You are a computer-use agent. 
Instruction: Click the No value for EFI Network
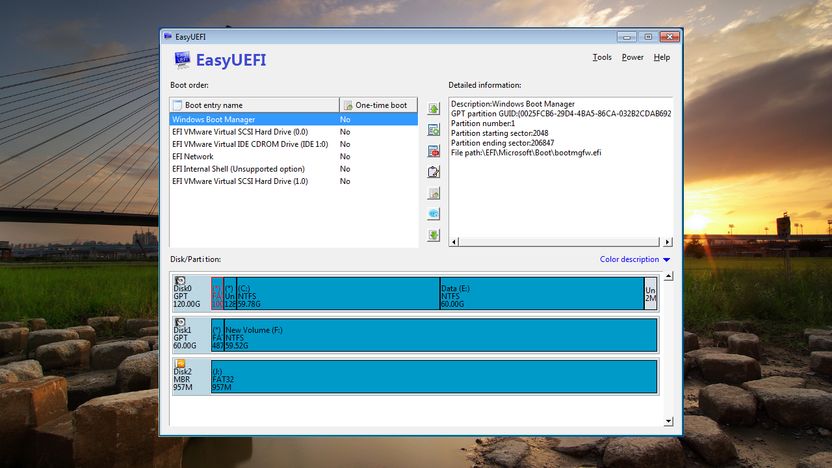tap(345, 157)
